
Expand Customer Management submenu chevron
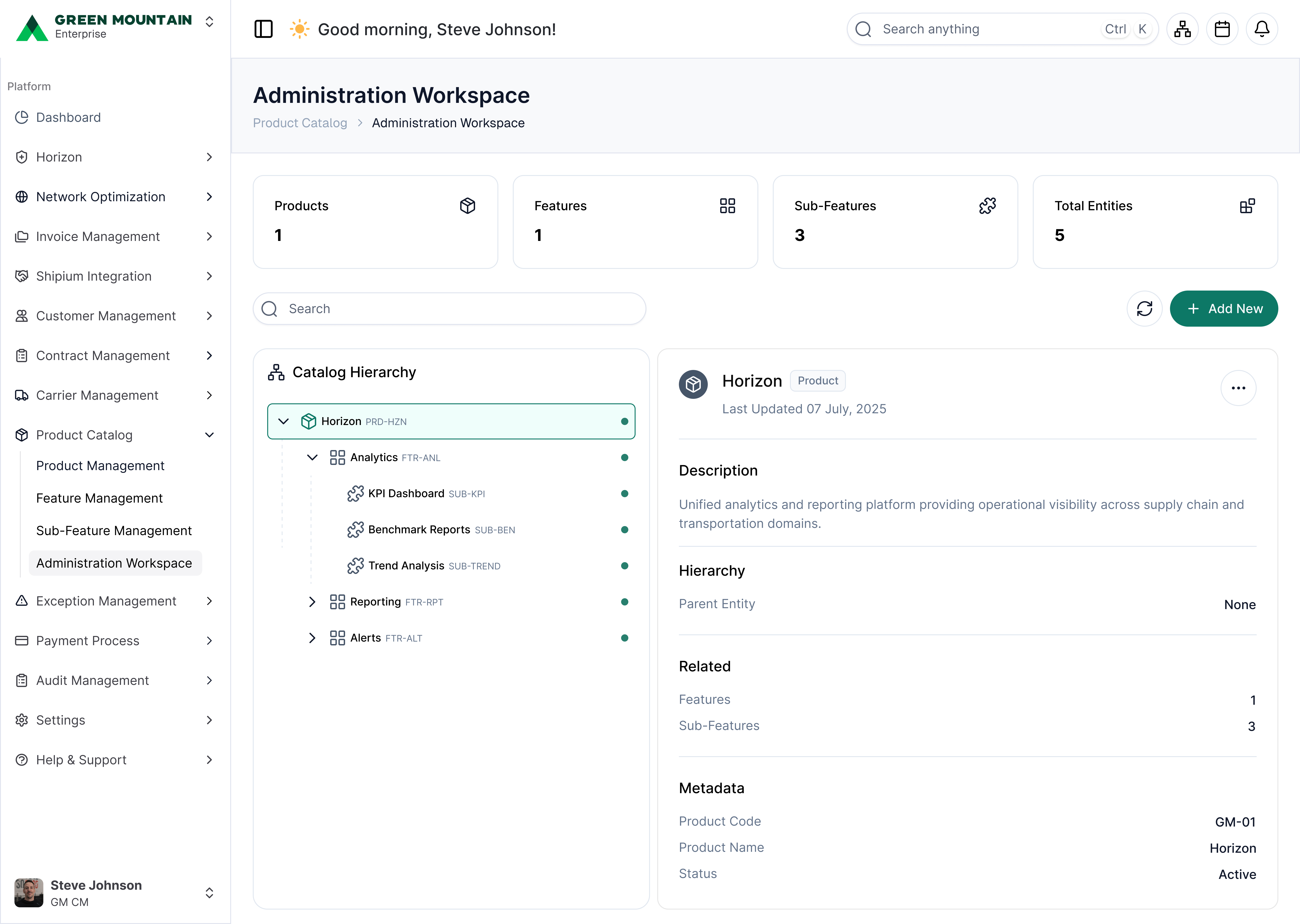click(x=209, y=316)
